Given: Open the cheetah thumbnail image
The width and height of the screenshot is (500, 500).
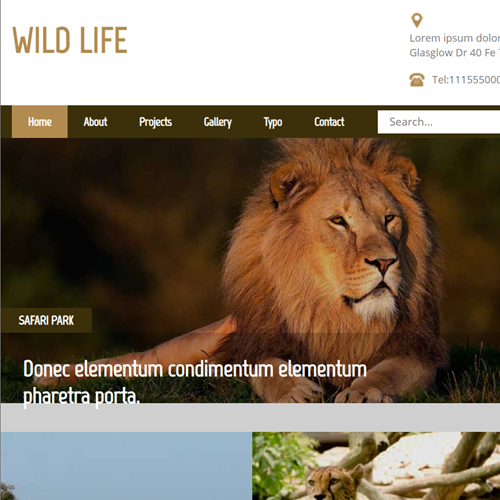Looking at the screenshot, I should [376, 466].
